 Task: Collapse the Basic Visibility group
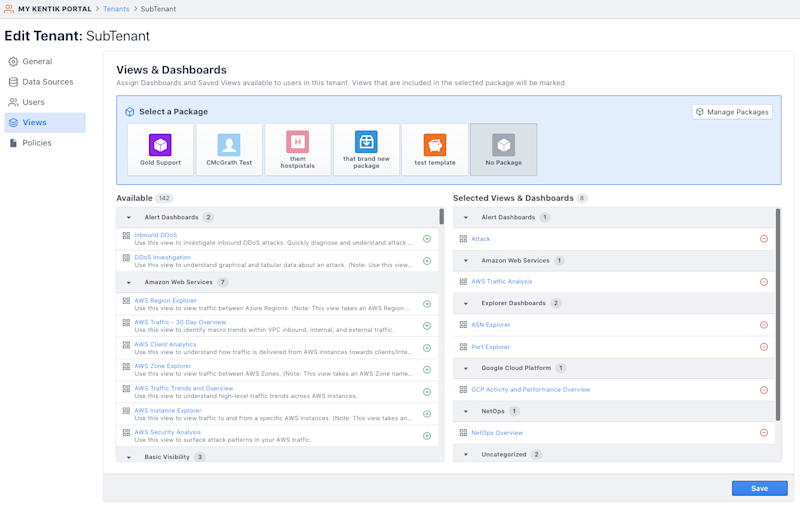[129, 458]
